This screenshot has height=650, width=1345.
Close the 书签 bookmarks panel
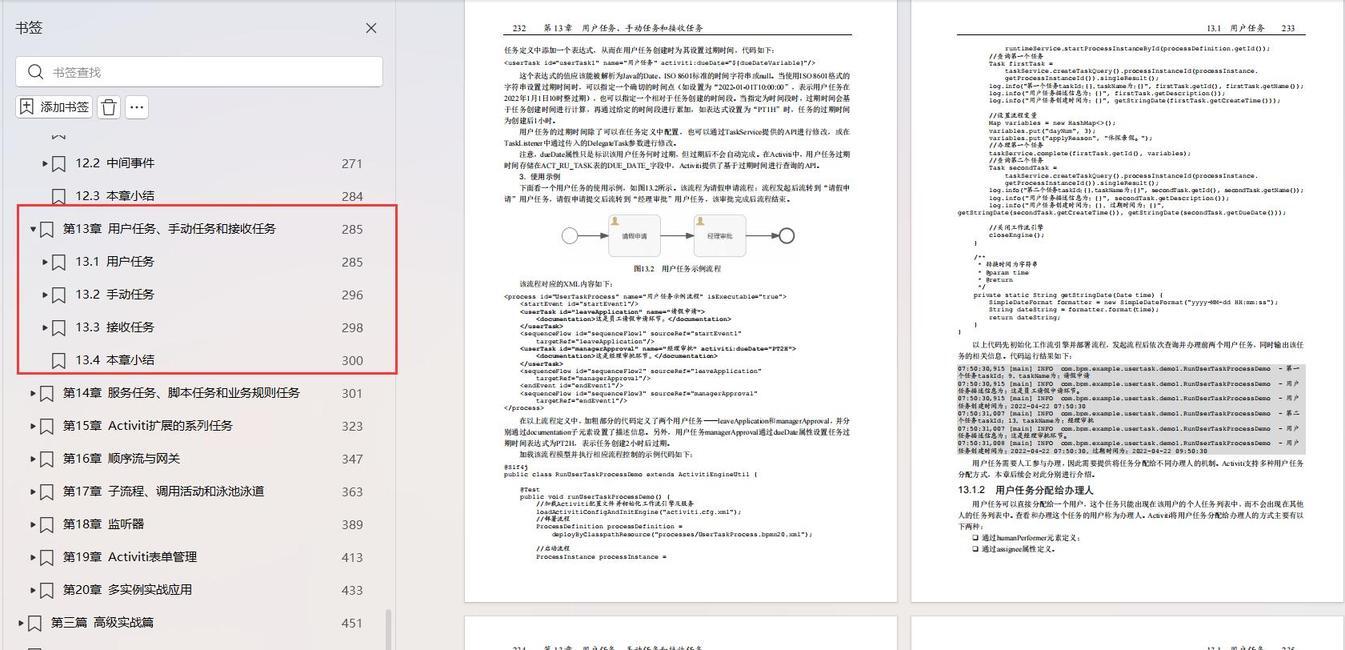[371, 28]
